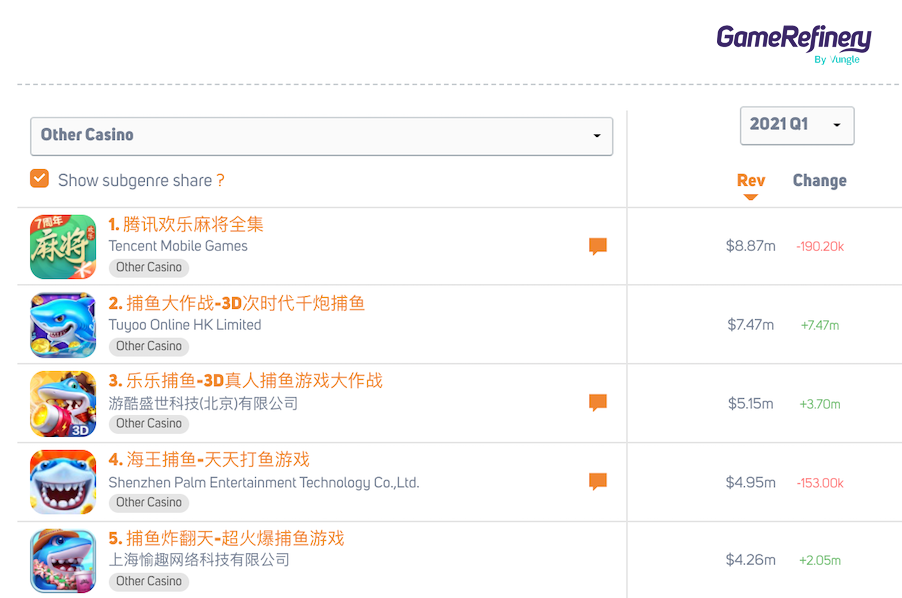The width and height of the screenshot is (902, 598).
Task: Click the GameRefinery logo
Action: [x=793, y=42]
